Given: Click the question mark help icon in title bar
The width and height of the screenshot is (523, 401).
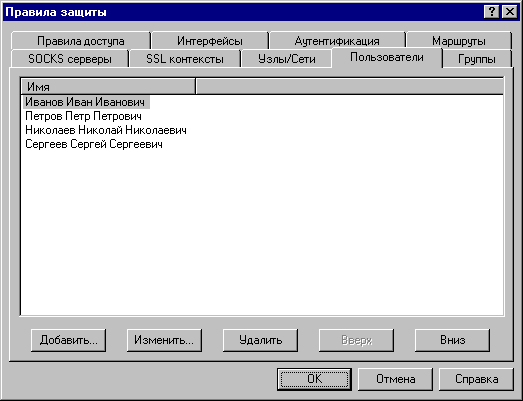Looking at the screenshot, I should pyautogui.click(x=491, y=12).
